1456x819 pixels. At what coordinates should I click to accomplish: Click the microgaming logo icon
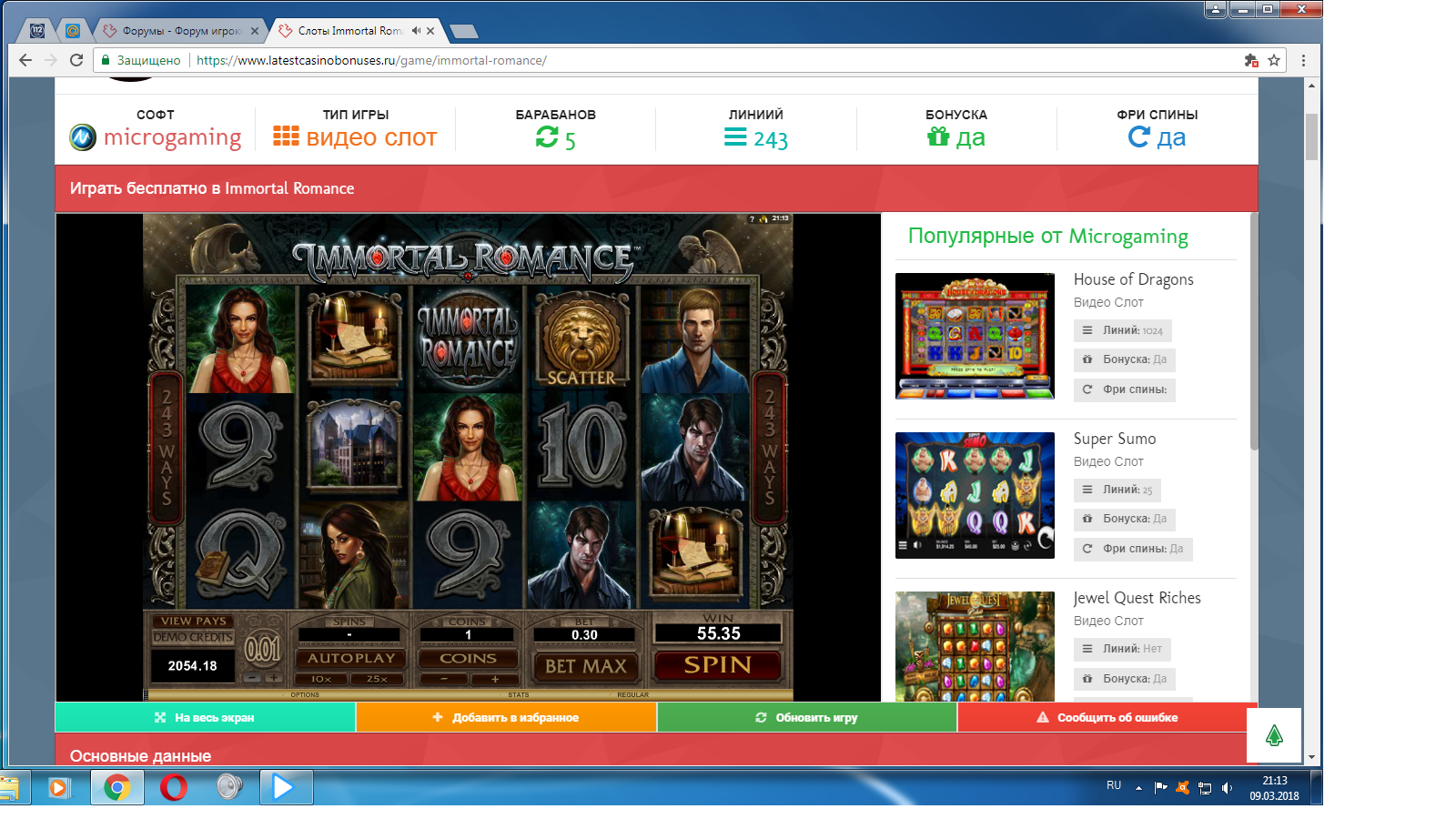coord(83,137)
